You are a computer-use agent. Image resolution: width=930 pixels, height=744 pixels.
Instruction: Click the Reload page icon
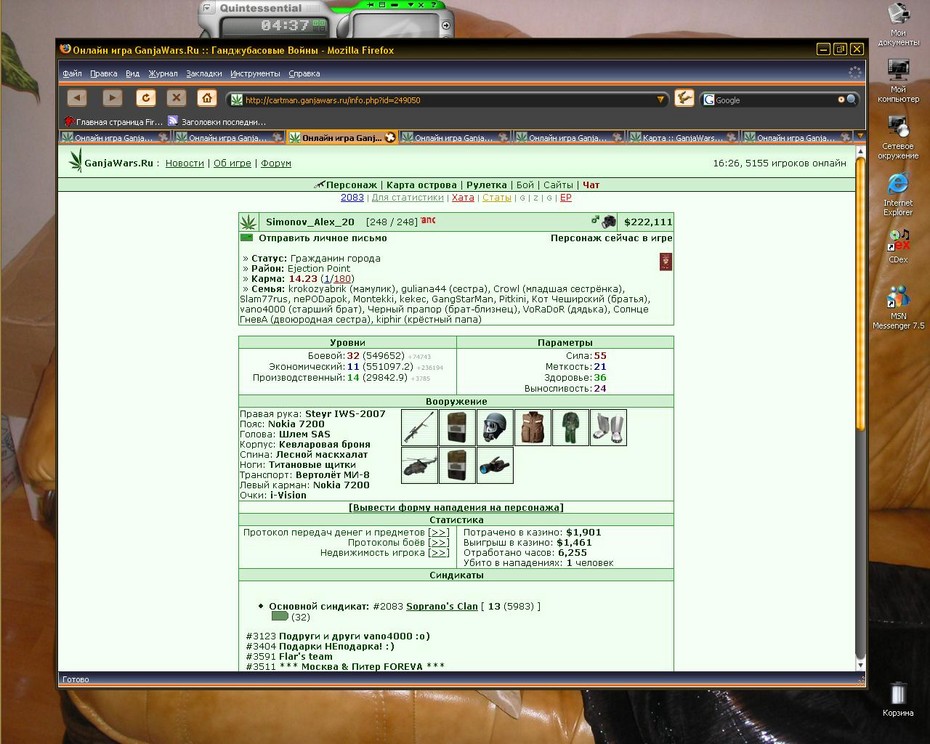point(146,98)
